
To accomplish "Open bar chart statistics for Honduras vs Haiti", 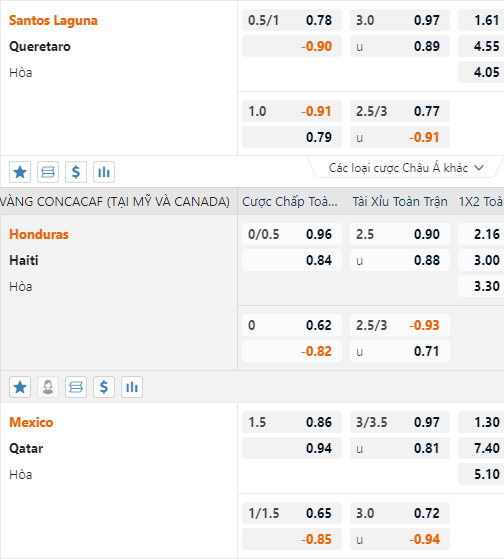I will (132, 387).
